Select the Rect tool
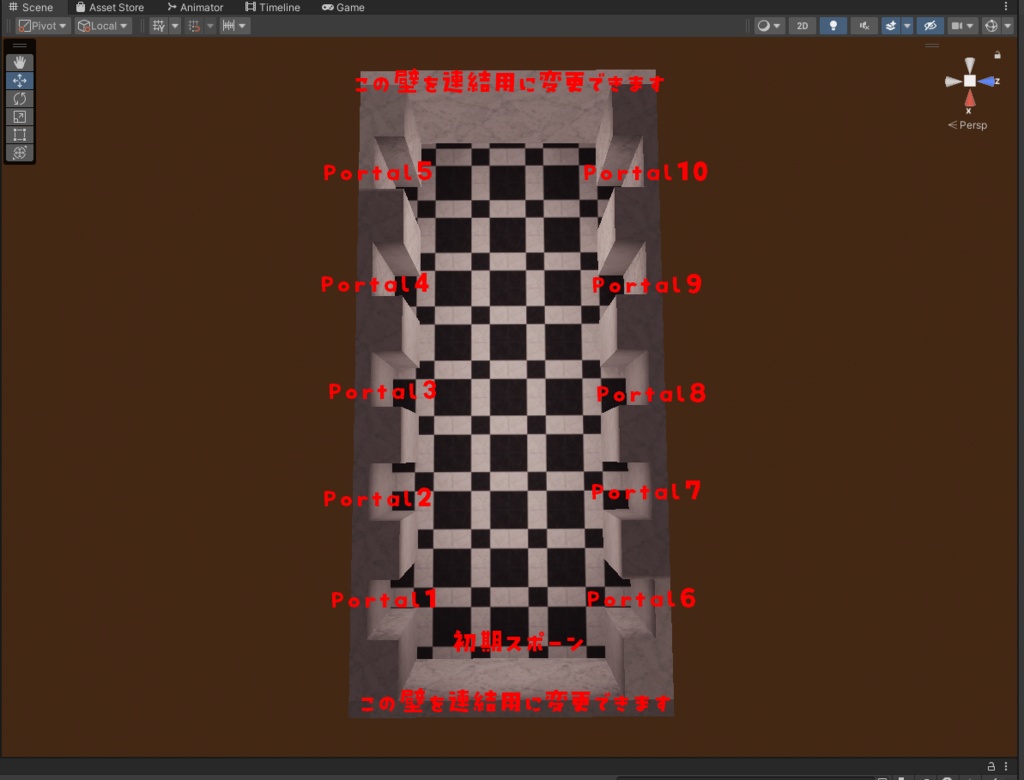 click(x=19, y=134)
